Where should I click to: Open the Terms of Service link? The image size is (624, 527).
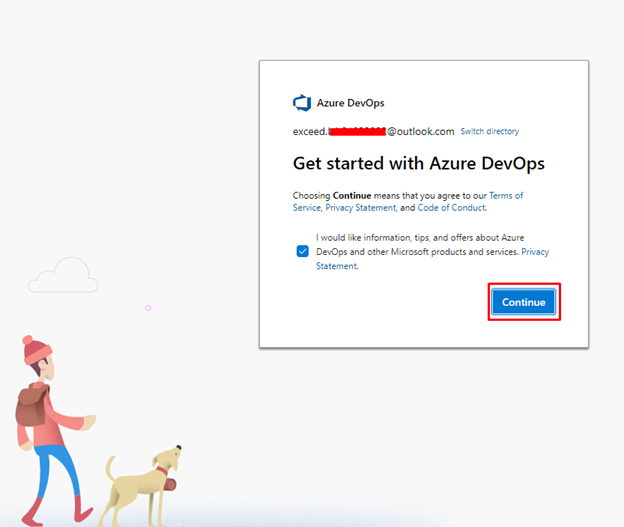click(x=506, y=196)
